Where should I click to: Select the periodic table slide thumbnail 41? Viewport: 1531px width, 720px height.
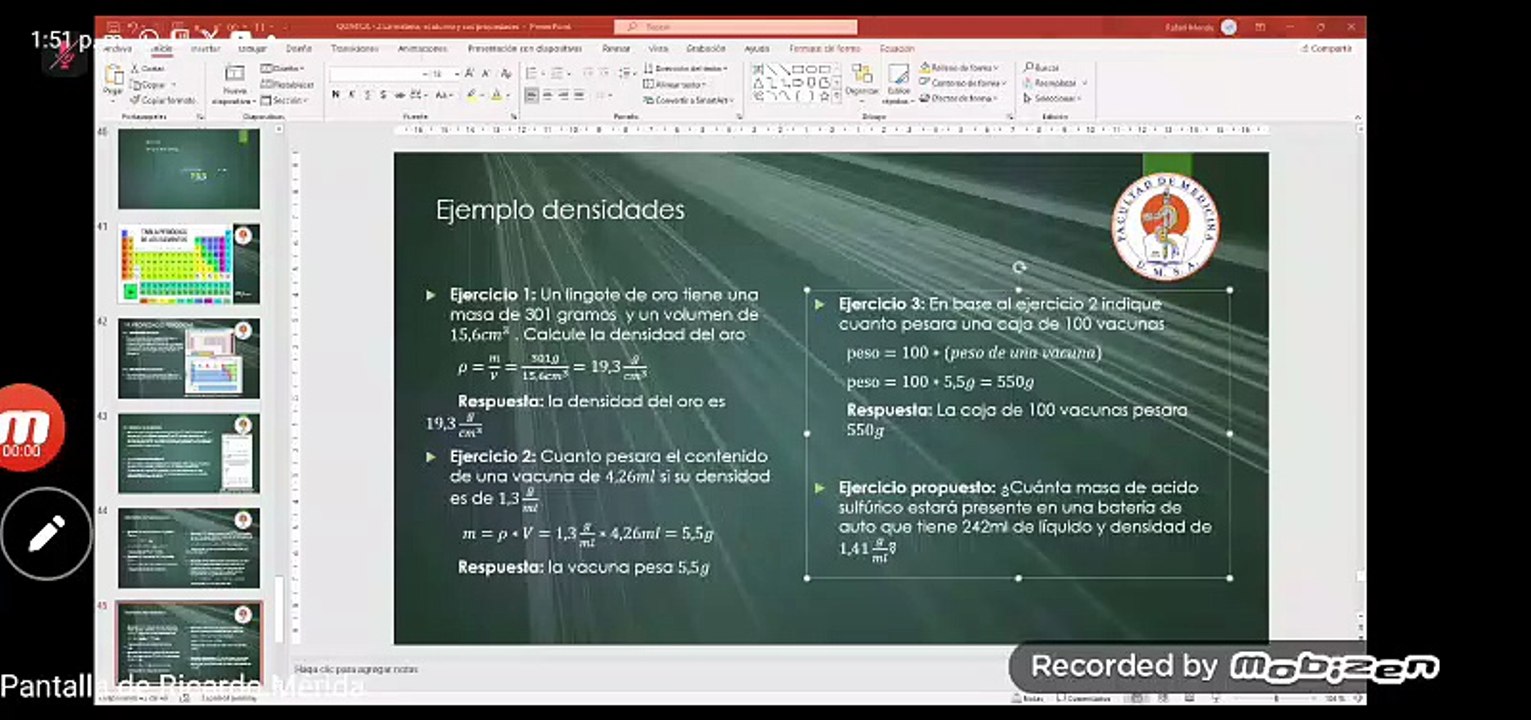click(x=188, y=264)
